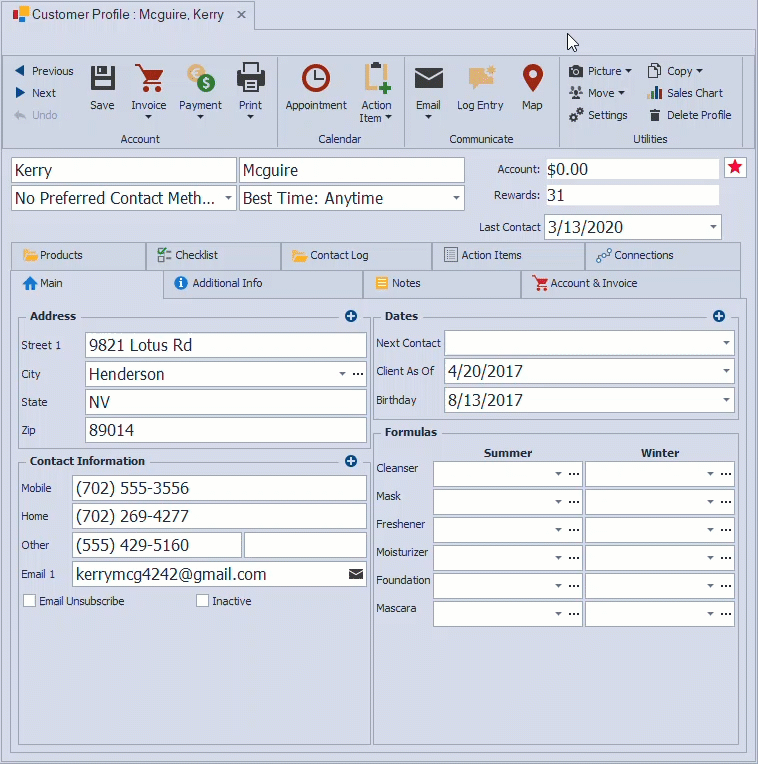Click the Print printer icon
This screenshot has width=758, height=764.
tap(250, 77)
